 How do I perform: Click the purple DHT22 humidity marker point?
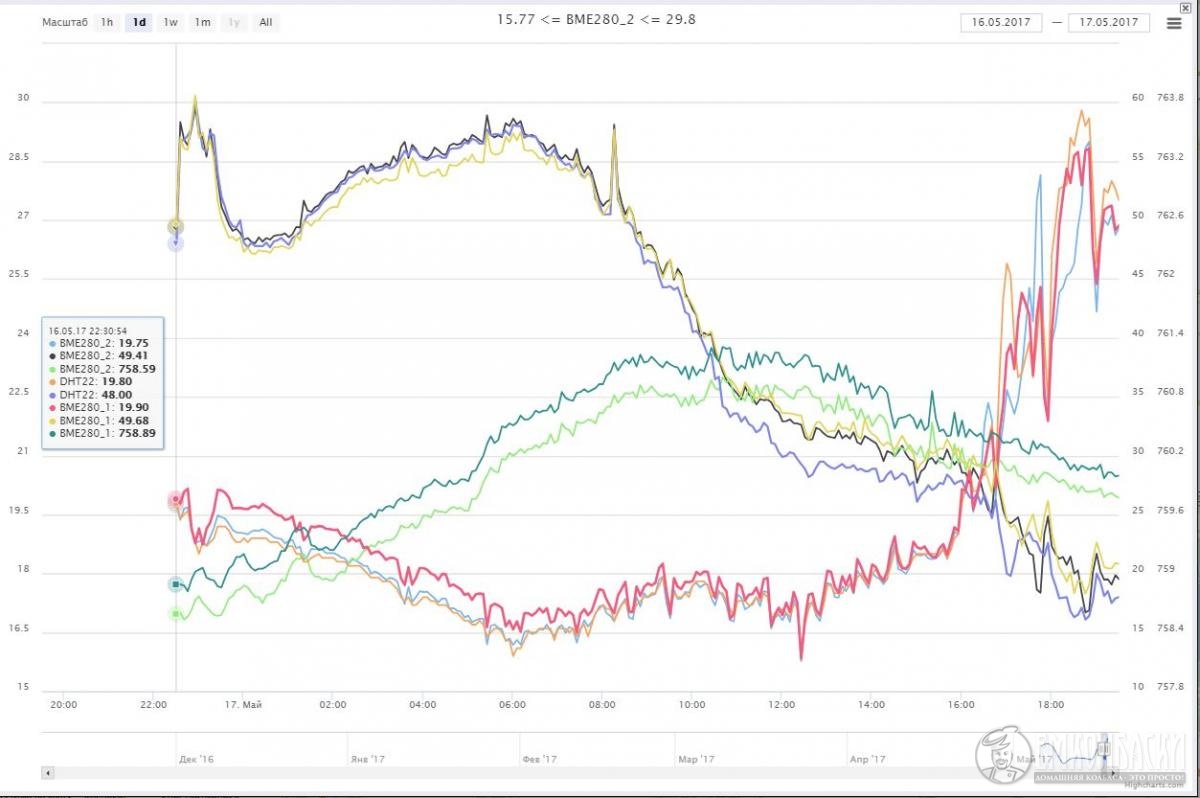[176, 243]
